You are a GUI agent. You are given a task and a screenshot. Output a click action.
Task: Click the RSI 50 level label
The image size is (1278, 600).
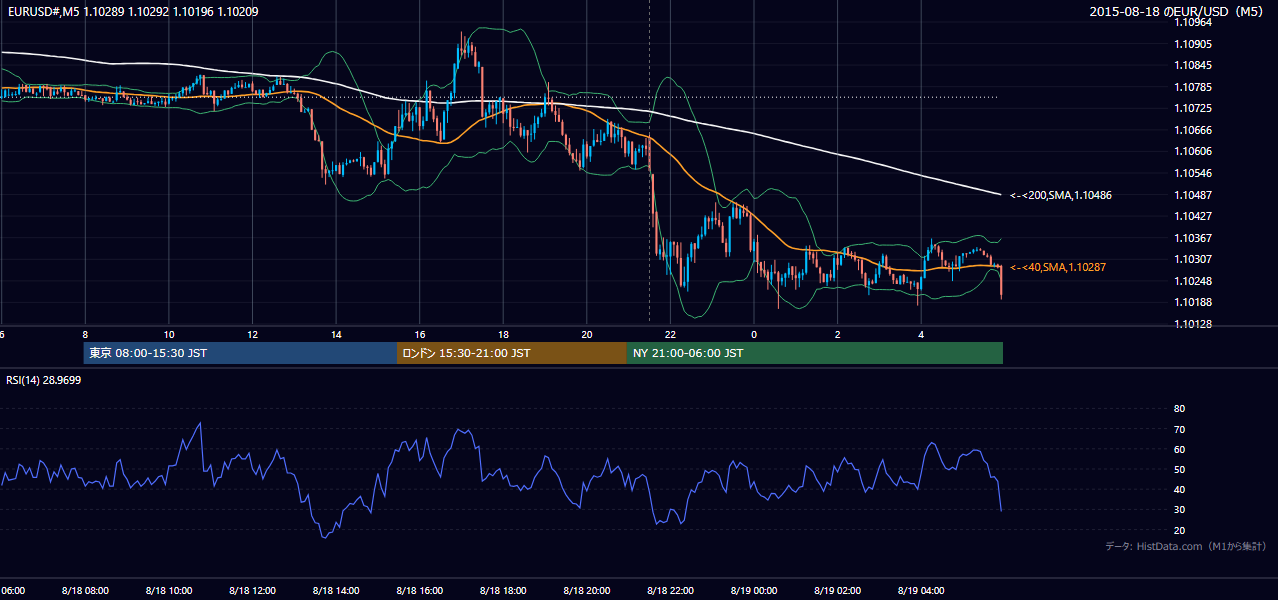click(x=1179, y=469)
